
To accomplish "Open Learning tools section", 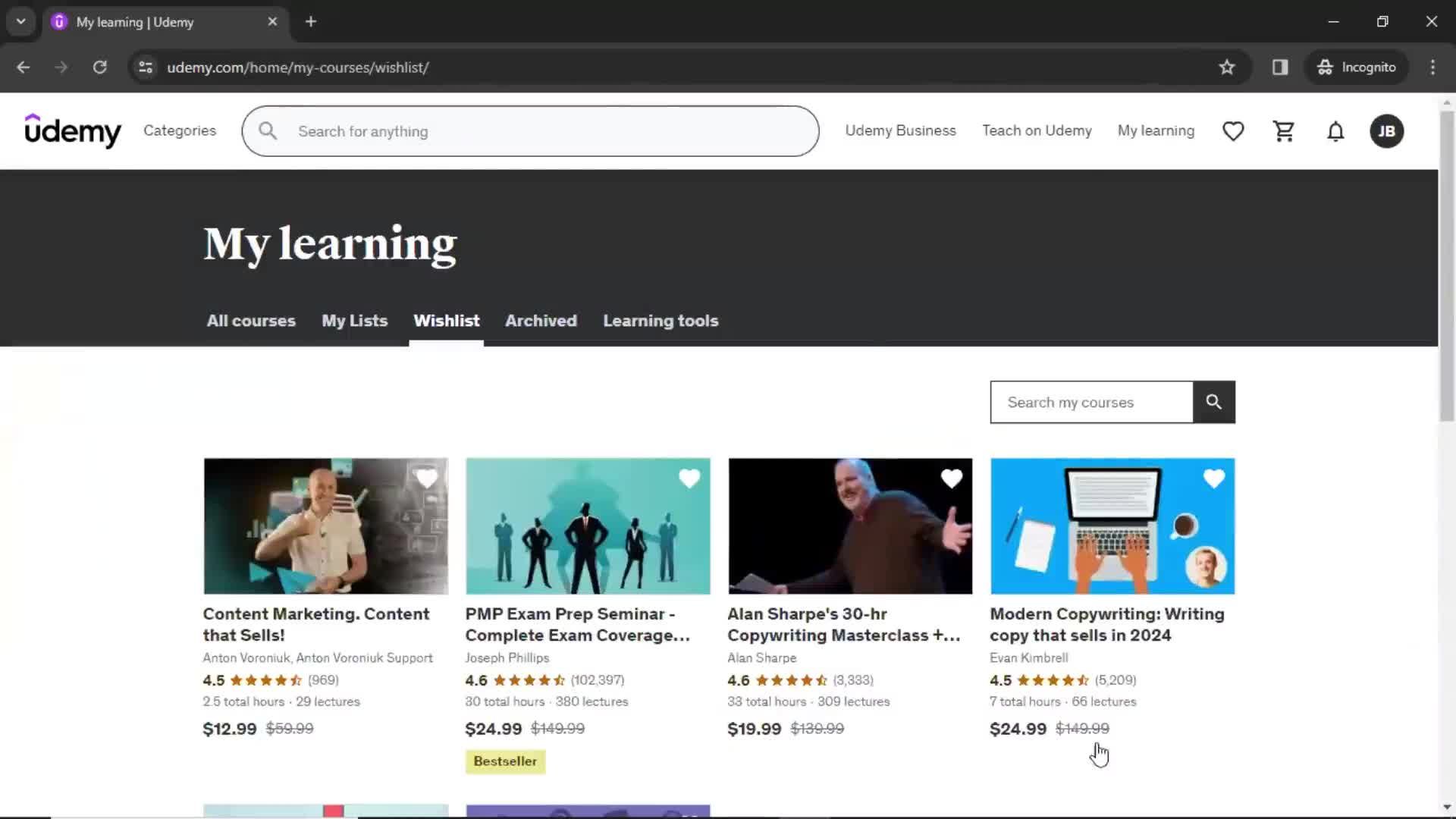I will click(662, 320).
